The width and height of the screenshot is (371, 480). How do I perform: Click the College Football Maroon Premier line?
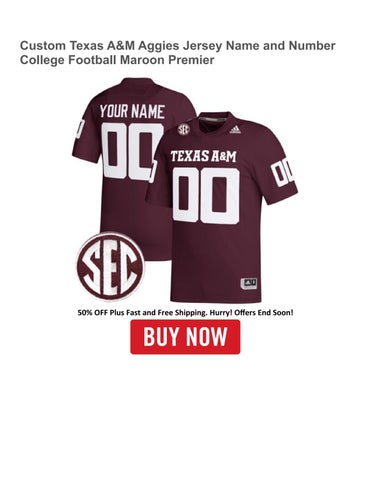coord(117,60)
